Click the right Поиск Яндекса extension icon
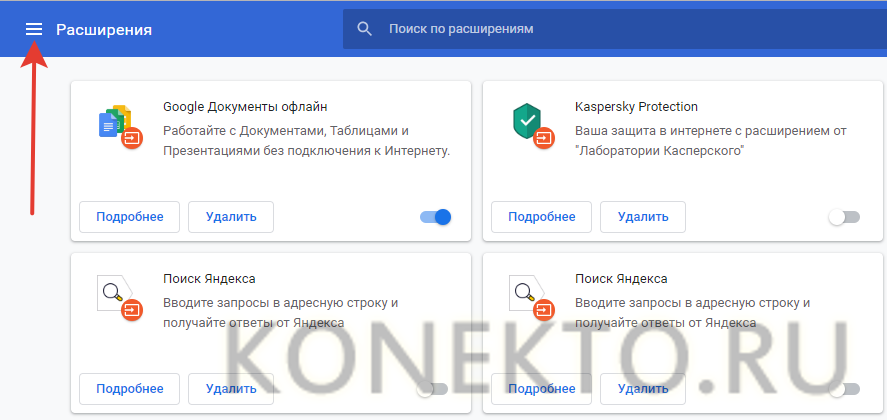The height and width of the screenshot is (420, 887). [x=530, y=296]
